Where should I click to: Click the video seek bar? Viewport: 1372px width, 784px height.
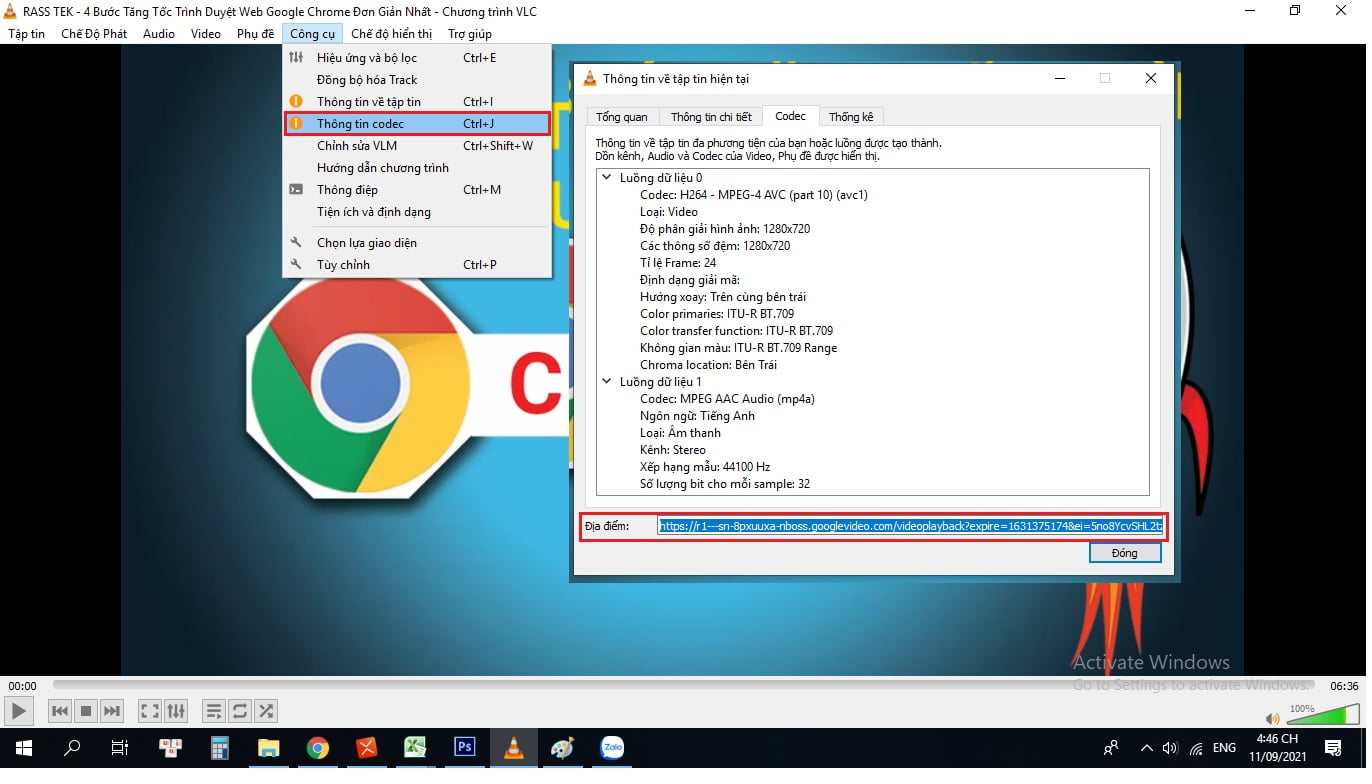[x=685, y=685]
